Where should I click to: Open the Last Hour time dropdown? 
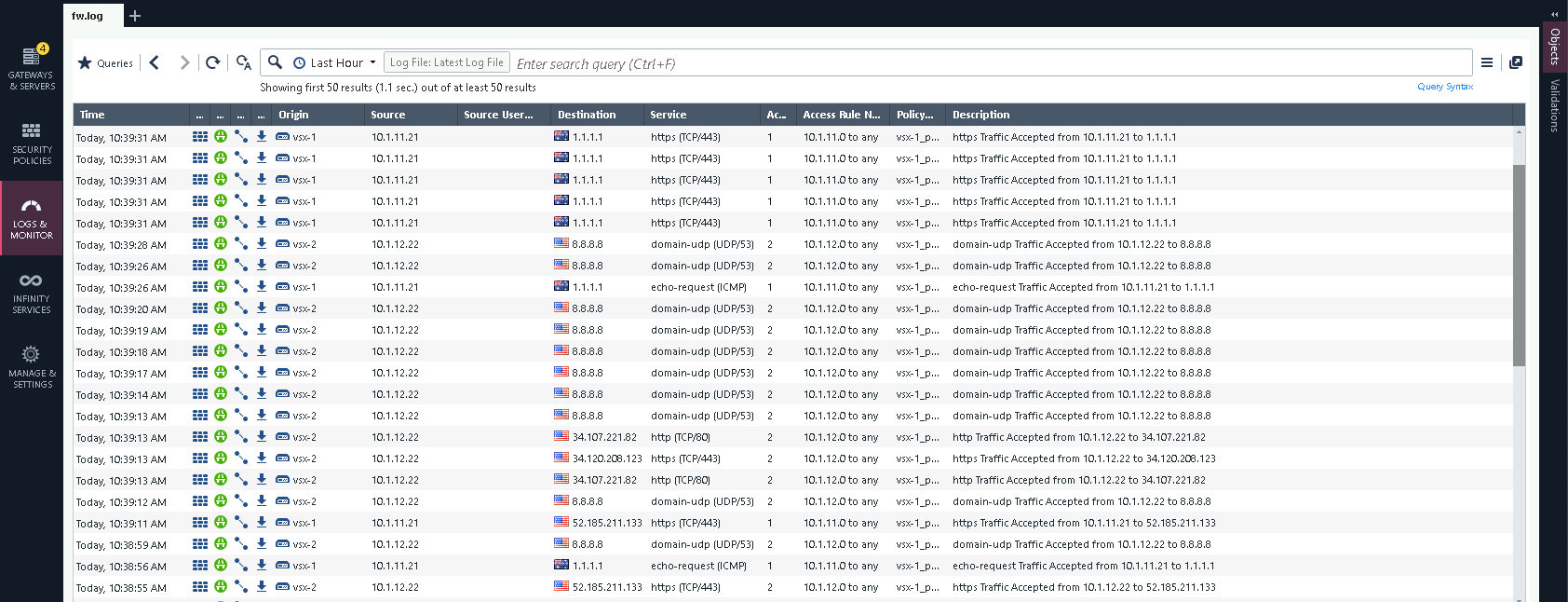334,62
